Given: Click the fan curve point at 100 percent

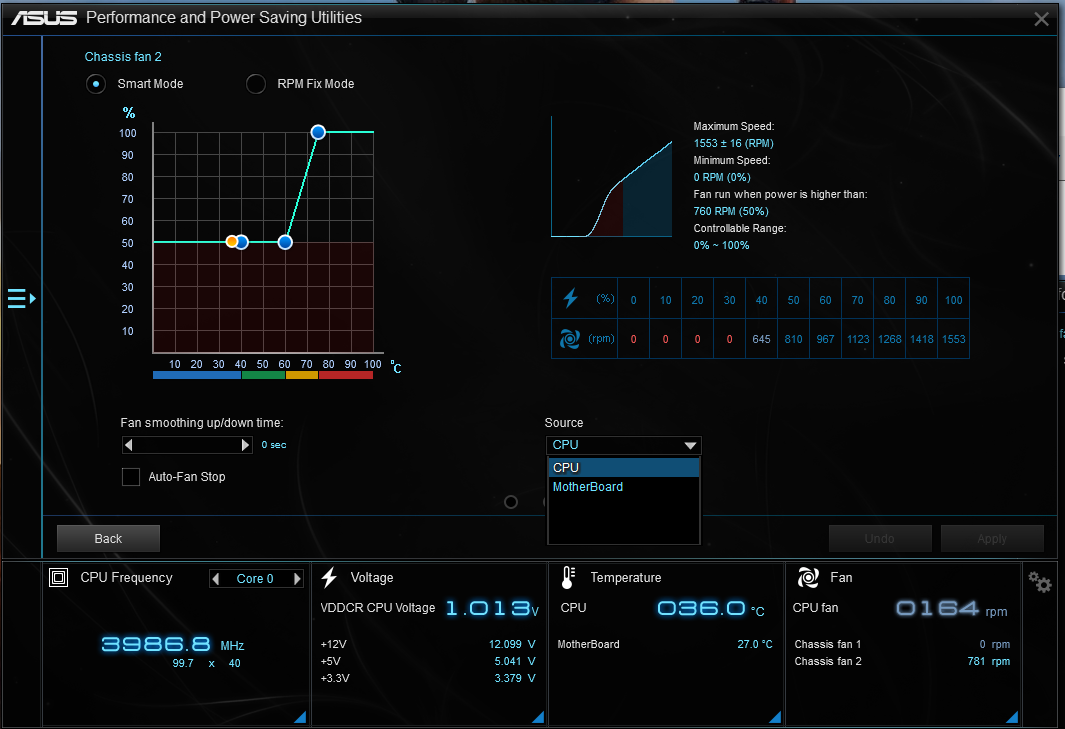Looking at the screenshot, I should coord(318,132).
